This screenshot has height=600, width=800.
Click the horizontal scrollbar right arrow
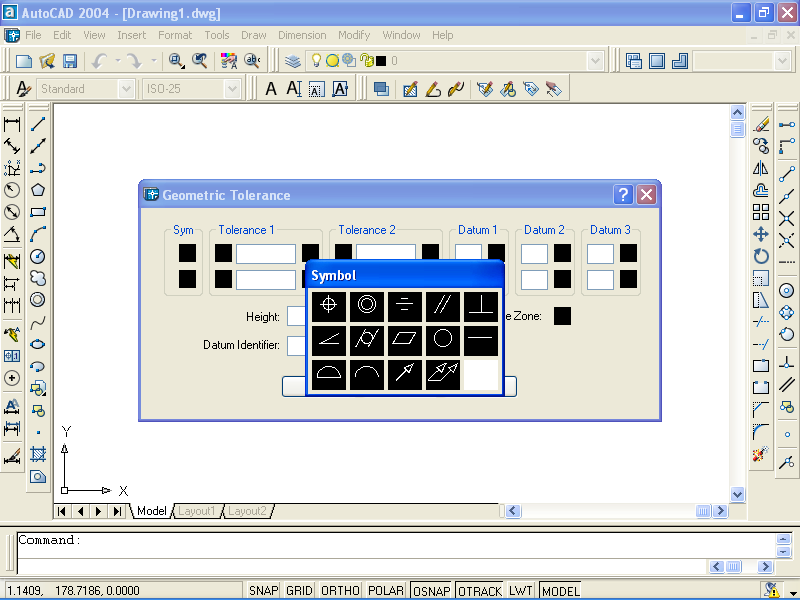click(720, 511)
